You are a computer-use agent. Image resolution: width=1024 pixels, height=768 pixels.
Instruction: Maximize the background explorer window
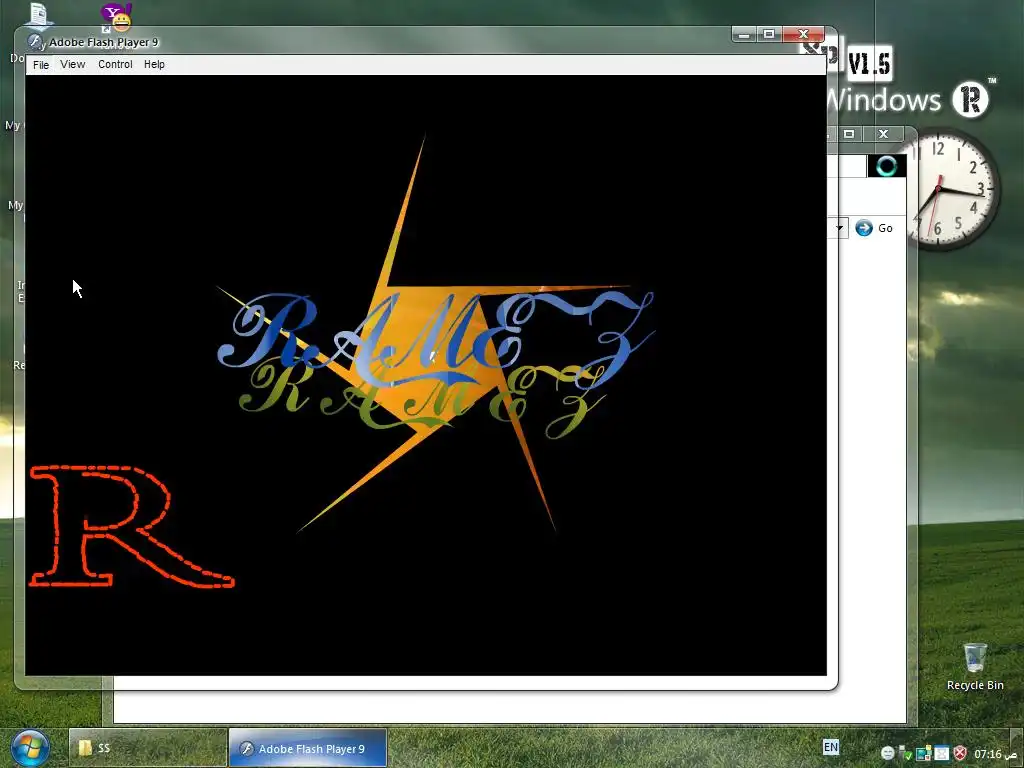pyautogui.click(x=849, y=134)
